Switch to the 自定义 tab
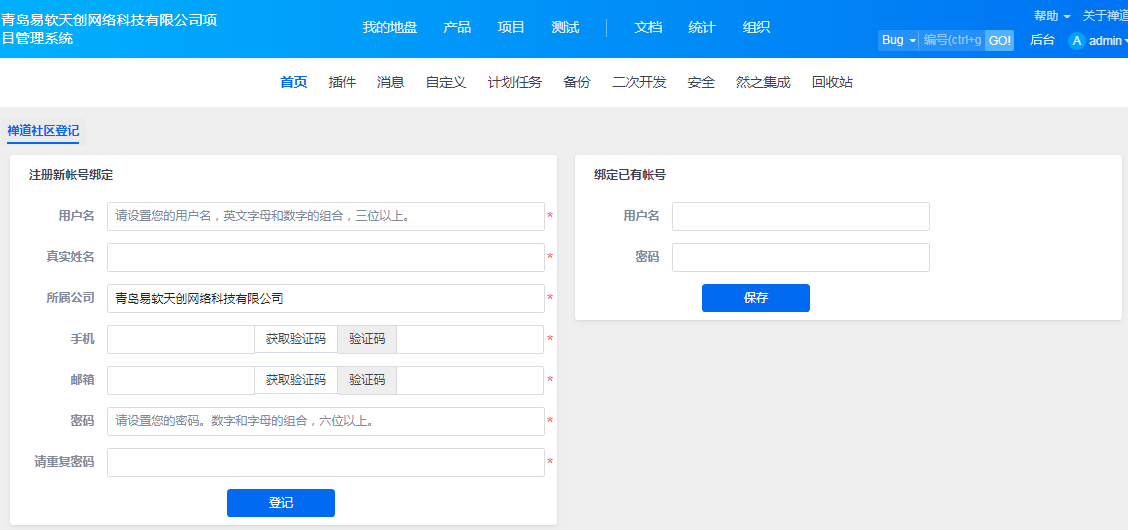 [x=446, y=82]
